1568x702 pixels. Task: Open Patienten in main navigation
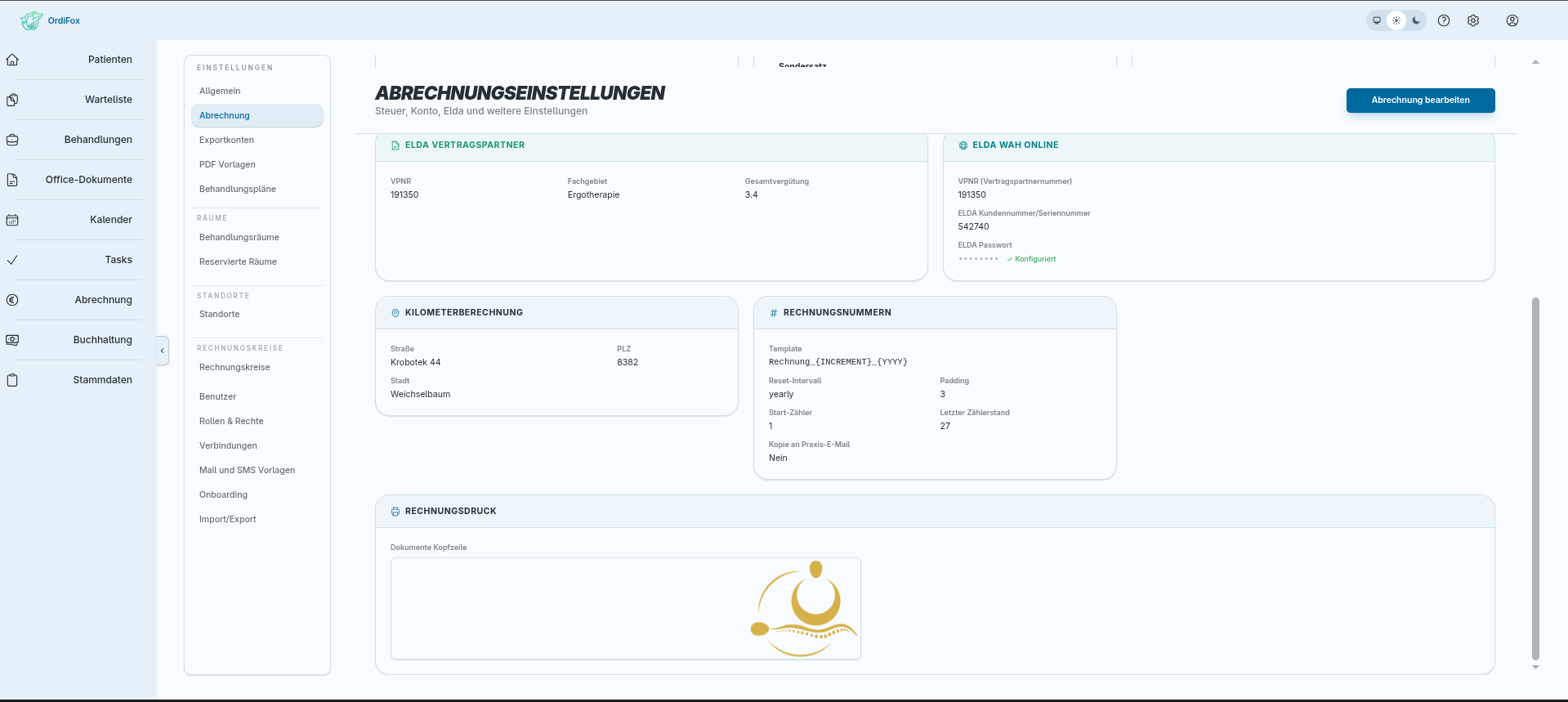(110, 60)
